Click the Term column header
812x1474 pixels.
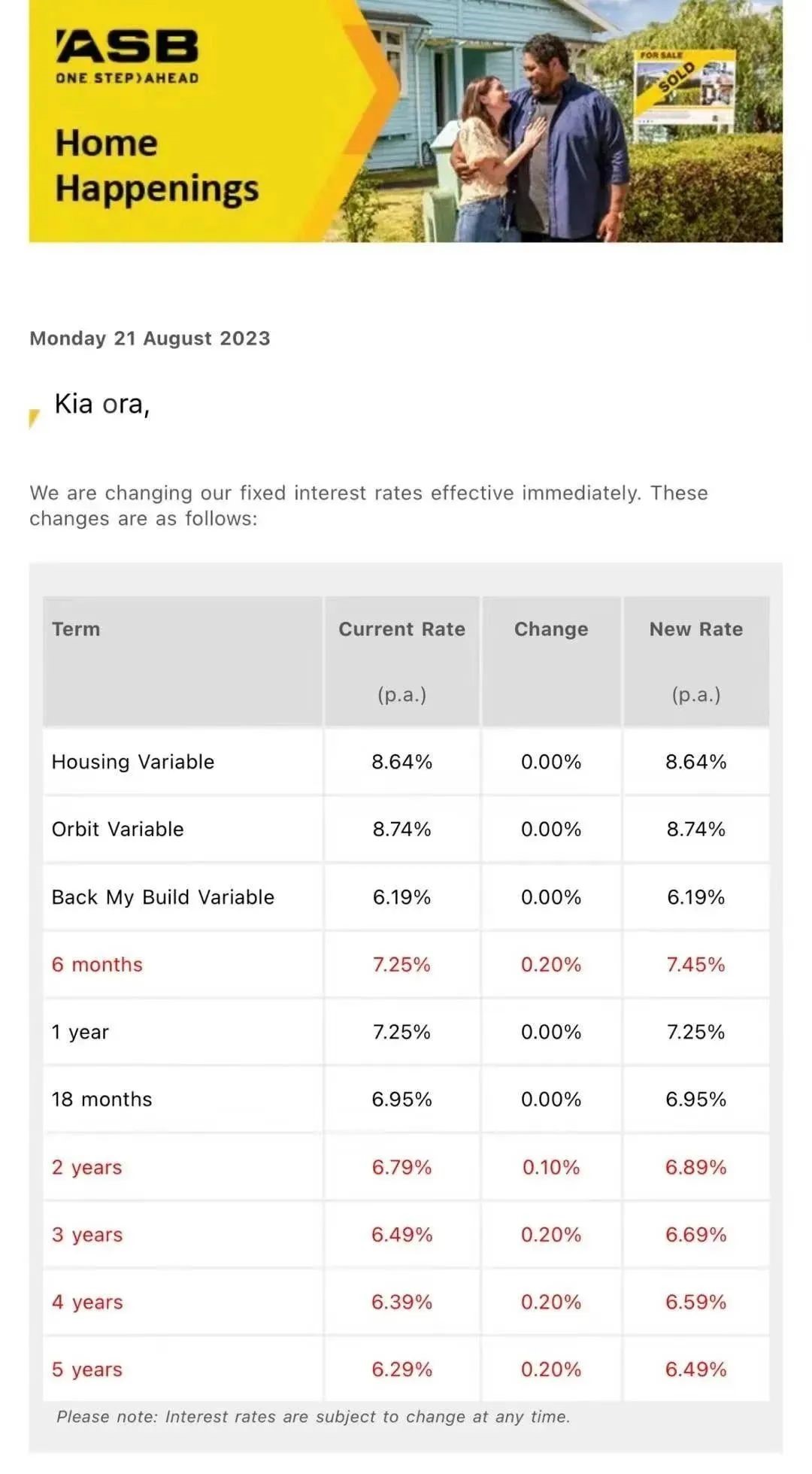[x=76, y=629]
